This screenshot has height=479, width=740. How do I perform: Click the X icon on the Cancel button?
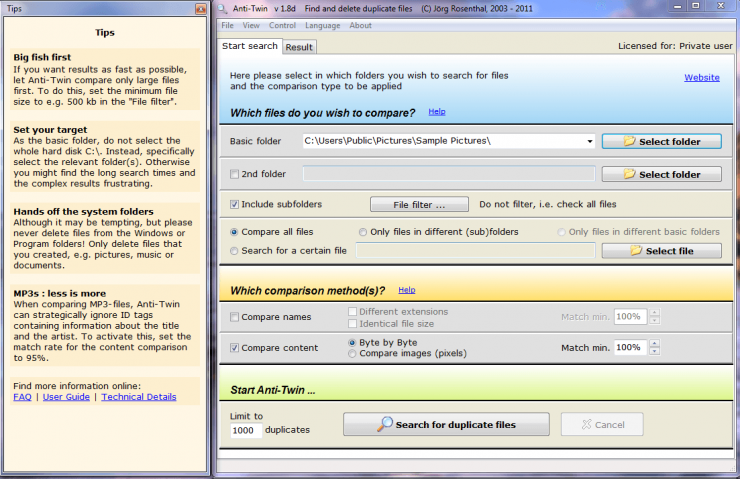pos(586,424)
